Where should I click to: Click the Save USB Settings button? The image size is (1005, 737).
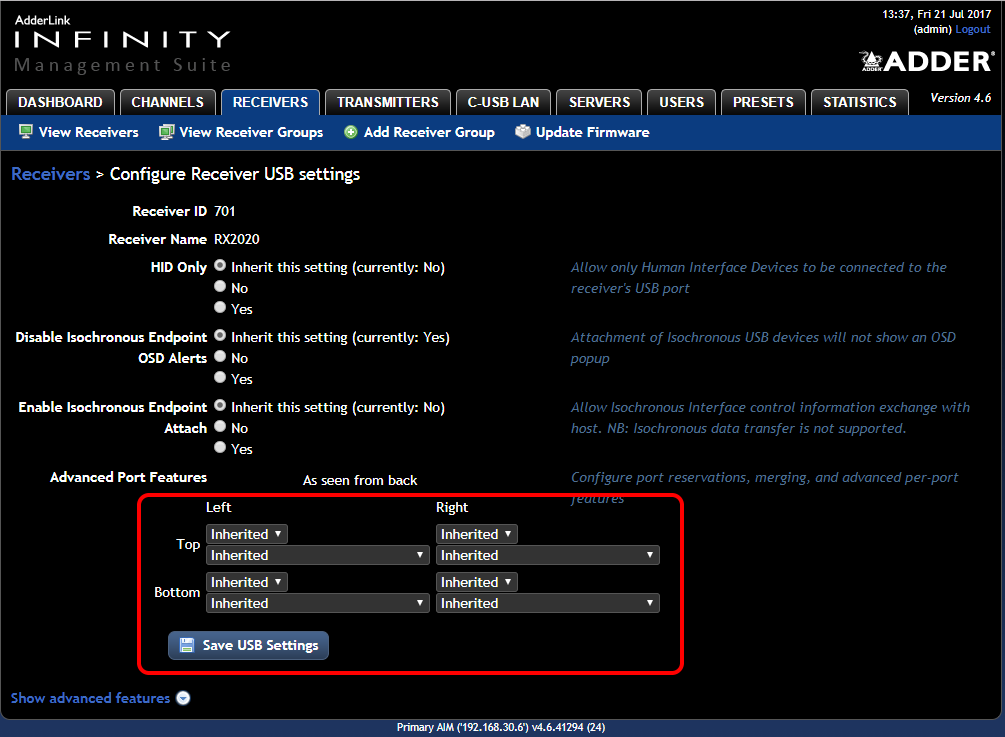(x=249, y=645)
